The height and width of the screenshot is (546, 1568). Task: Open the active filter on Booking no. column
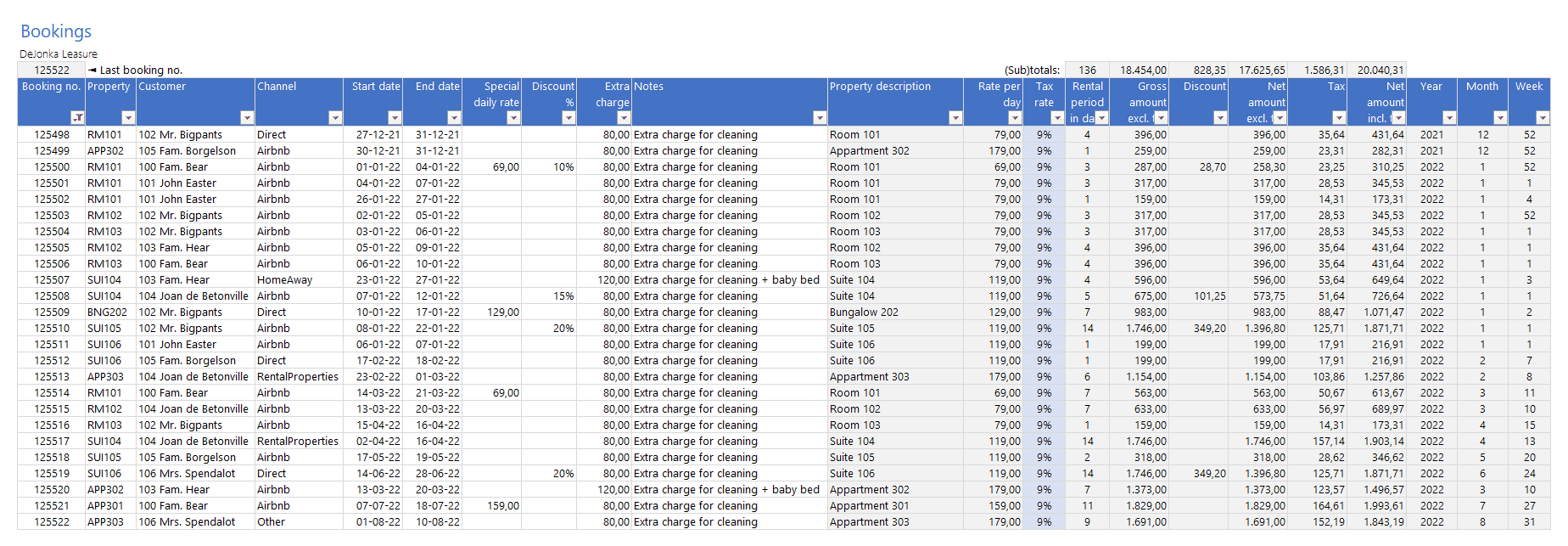(x=77, y=118)
